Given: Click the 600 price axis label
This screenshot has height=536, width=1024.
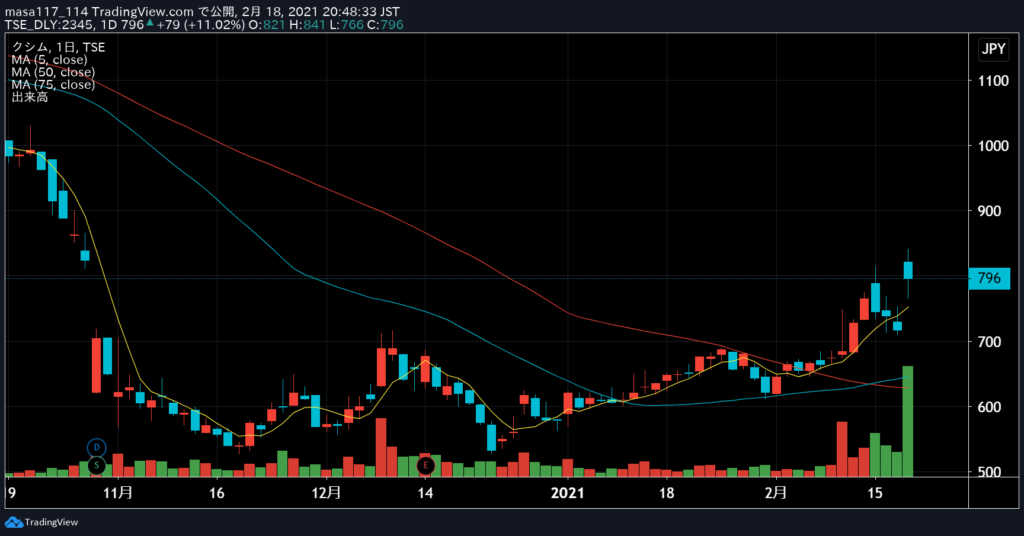Looking at the screenshot, I should coord(989,407).
